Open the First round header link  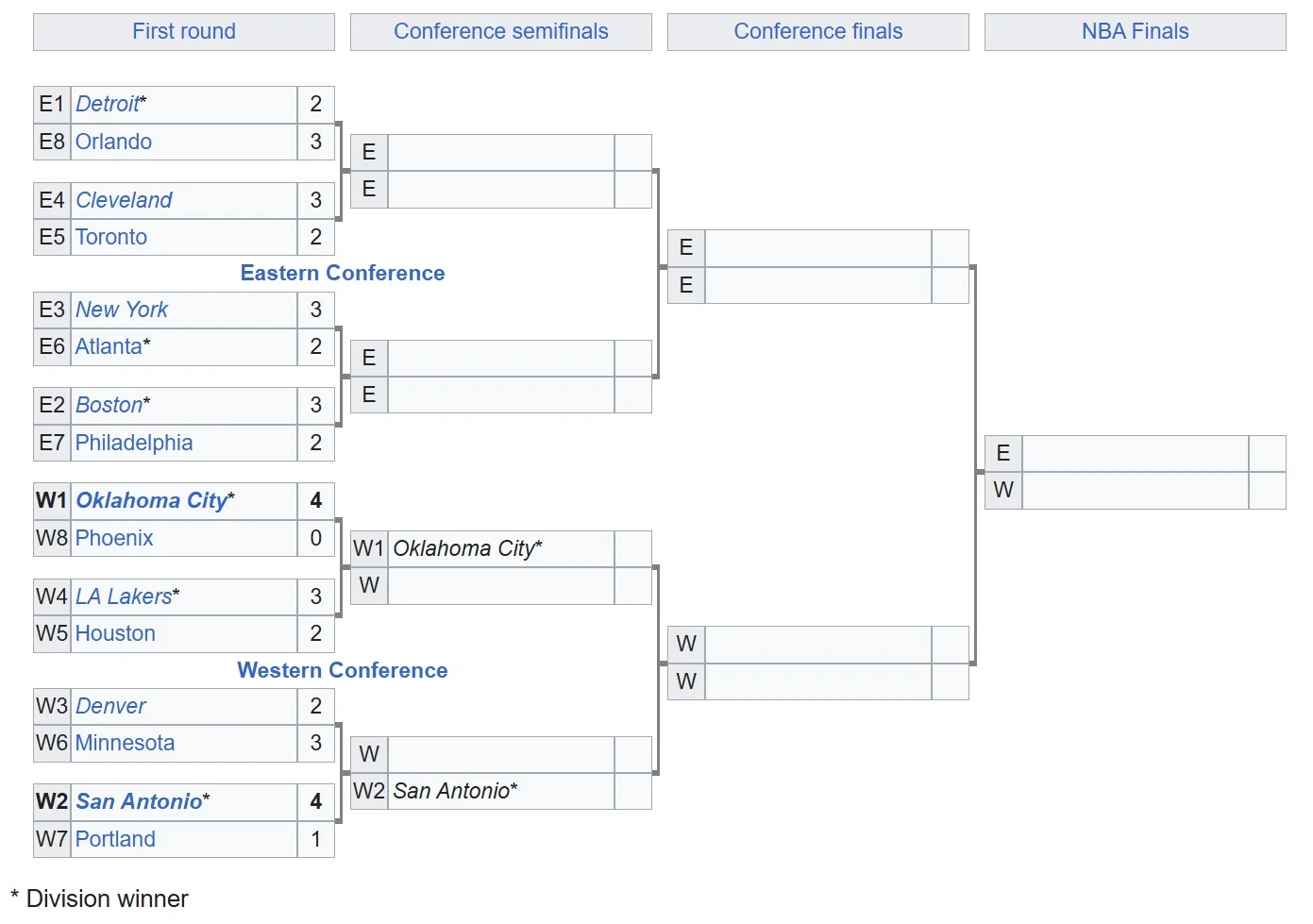pos(184,31)
